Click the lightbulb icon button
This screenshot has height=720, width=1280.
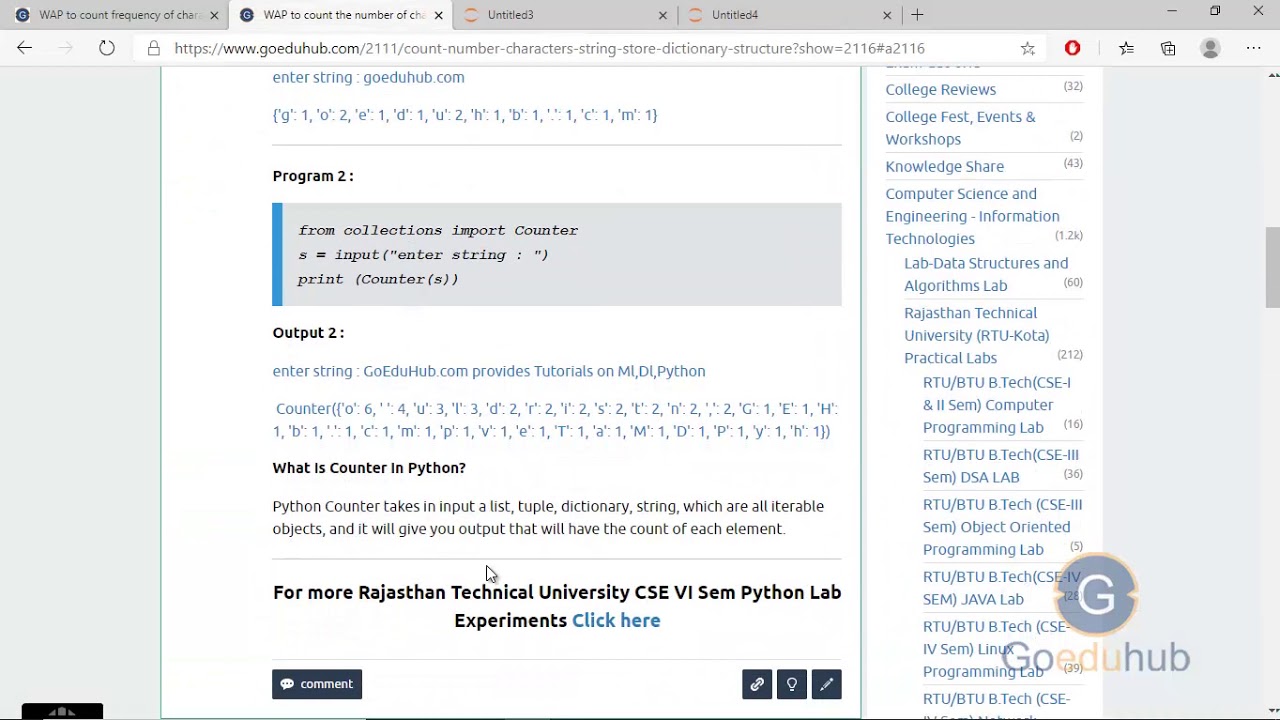(x=792, y=684)
